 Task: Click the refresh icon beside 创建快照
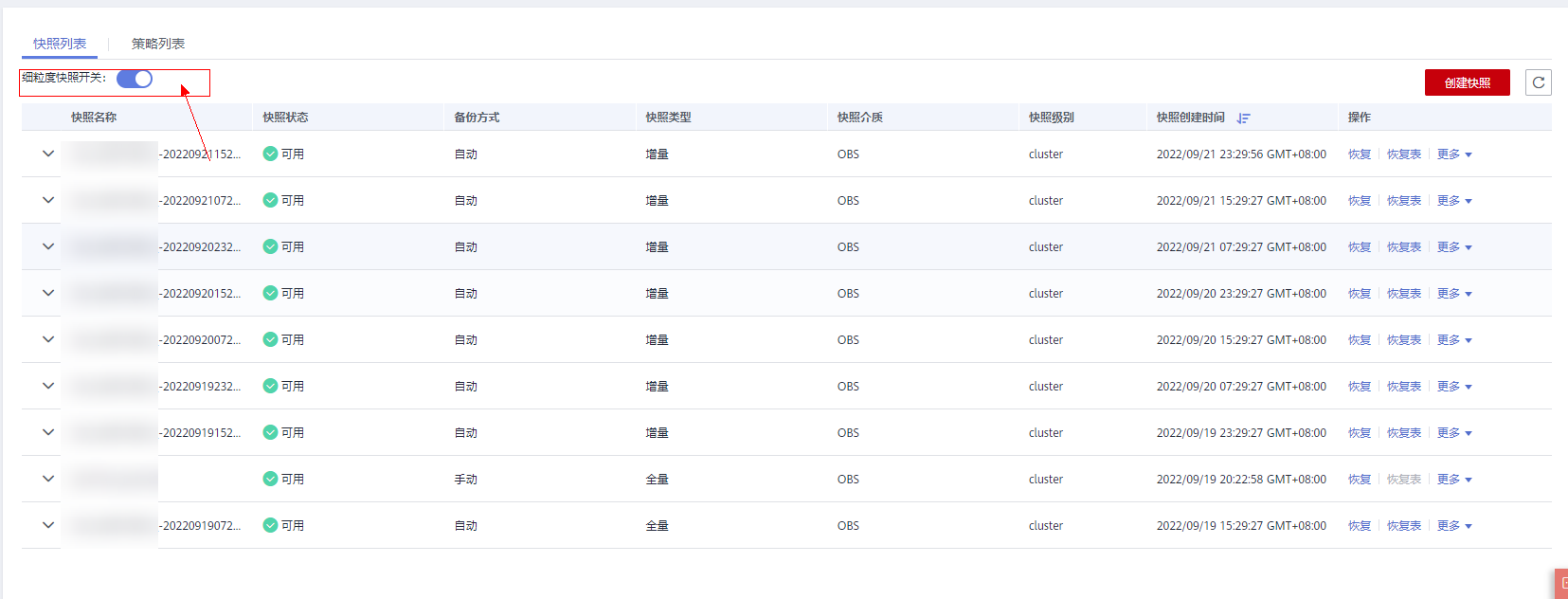(x=1538, y=82)
